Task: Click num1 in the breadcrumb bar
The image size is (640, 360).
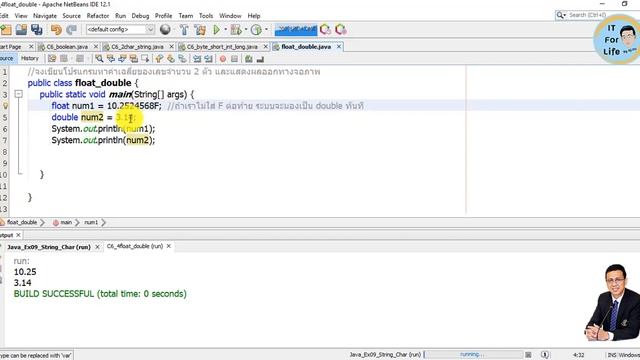Action: pyautogui.click(x=91, y=222)
